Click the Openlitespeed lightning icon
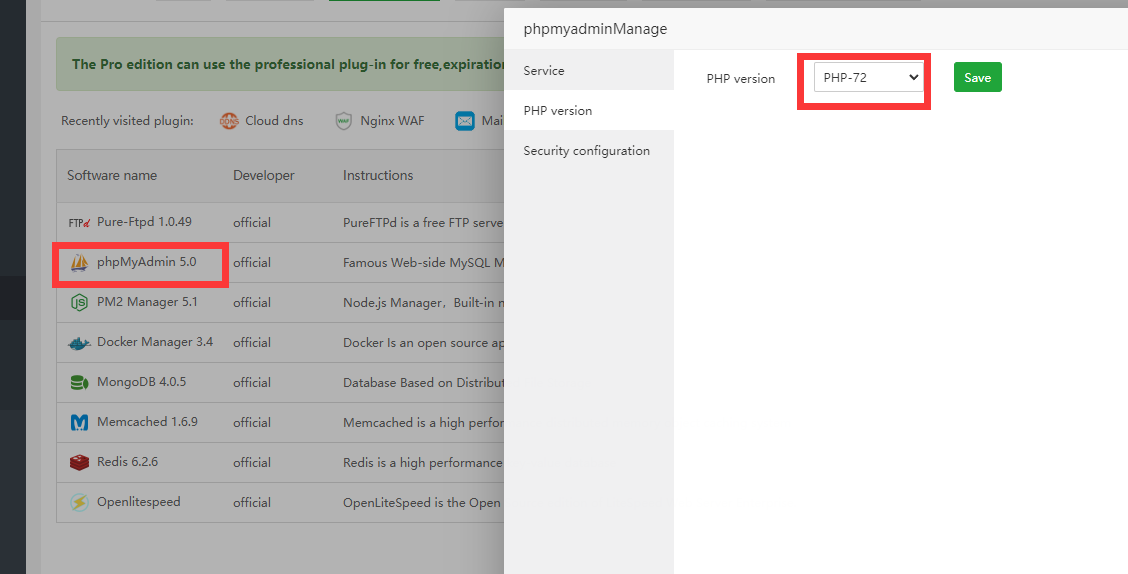The height and width of the screenshot is (574, 1128). (x=79, y=502)
